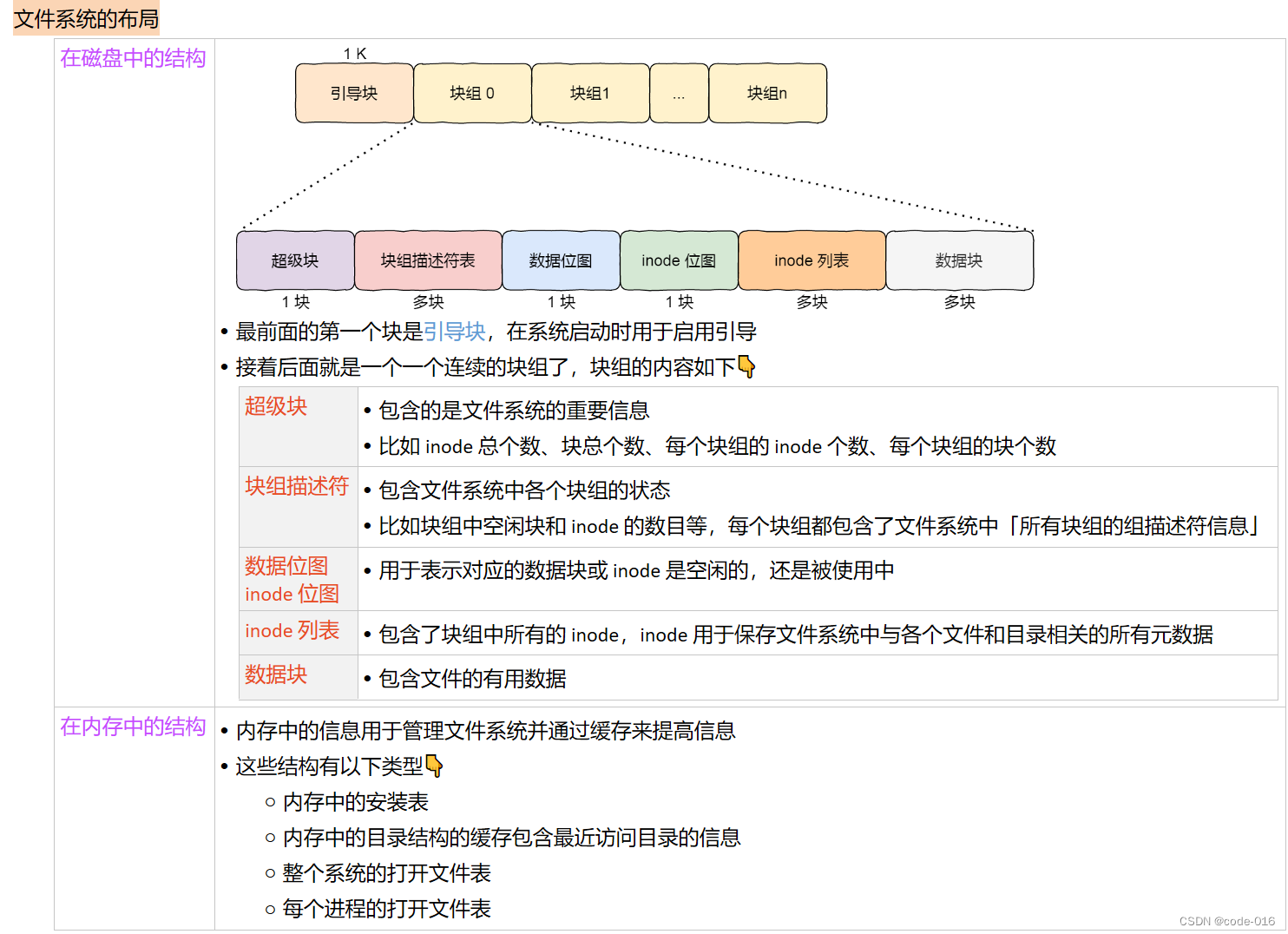1288x934 pixels.
Task: Click the line 包含文件系统中各个块组的状态
Action: click(x=524, y=490)
